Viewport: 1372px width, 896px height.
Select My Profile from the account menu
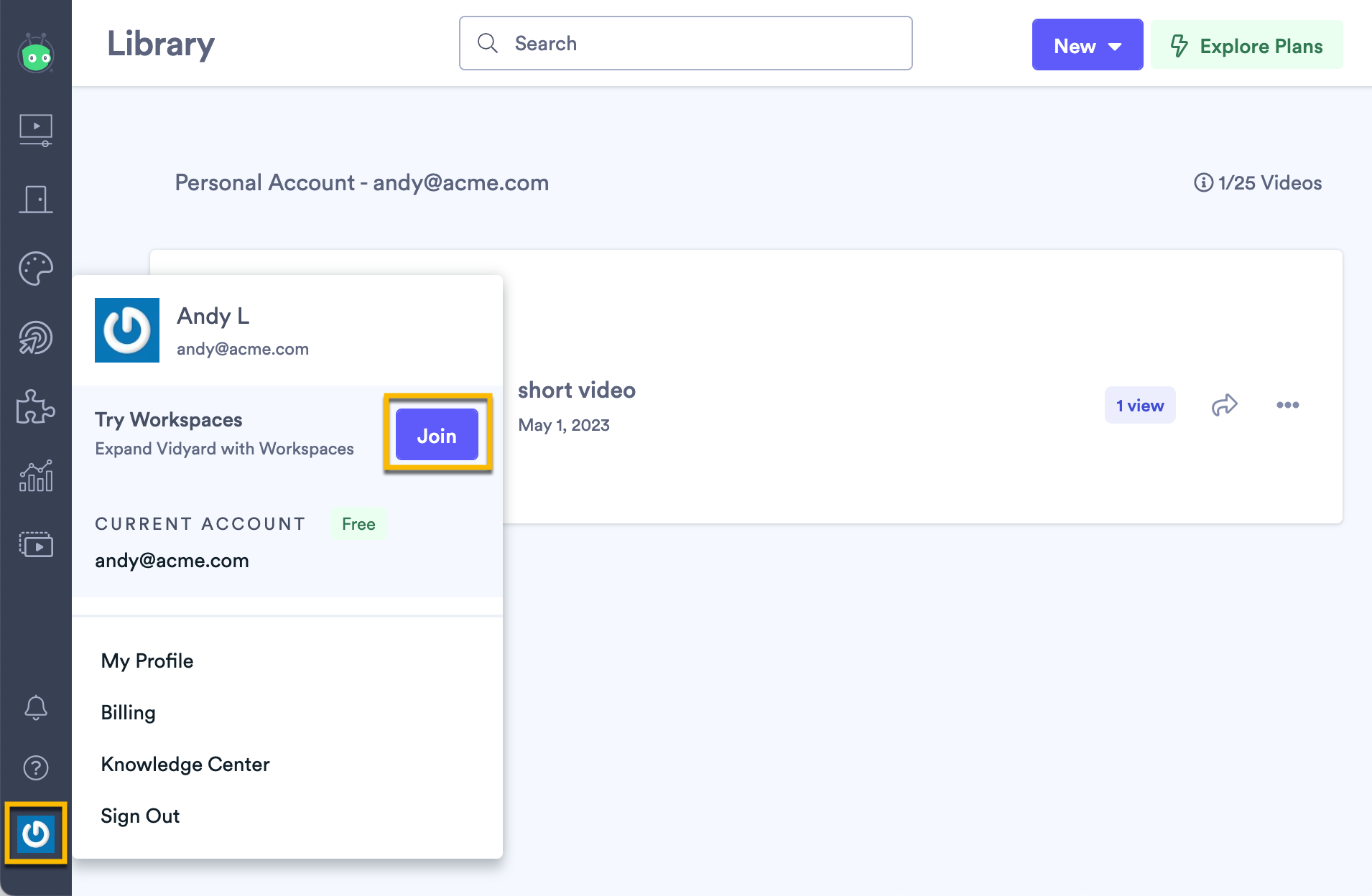tap(147, 661)
